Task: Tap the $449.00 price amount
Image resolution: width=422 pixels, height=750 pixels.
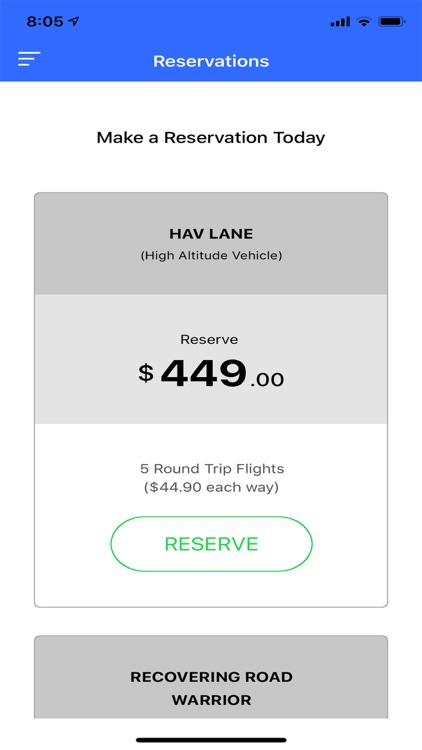Action: (x=211, y=374)
